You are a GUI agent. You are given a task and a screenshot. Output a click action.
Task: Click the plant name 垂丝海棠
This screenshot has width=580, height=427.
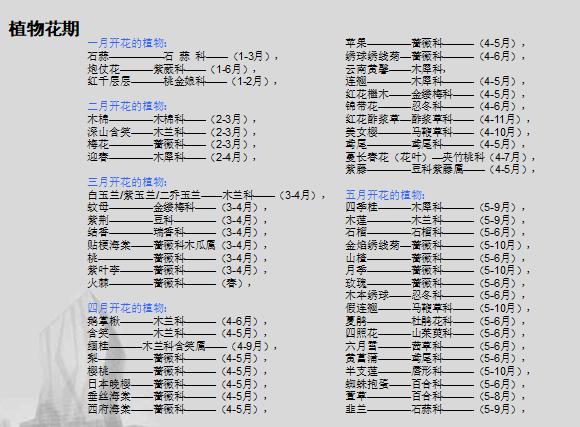(x=109, y=396)
